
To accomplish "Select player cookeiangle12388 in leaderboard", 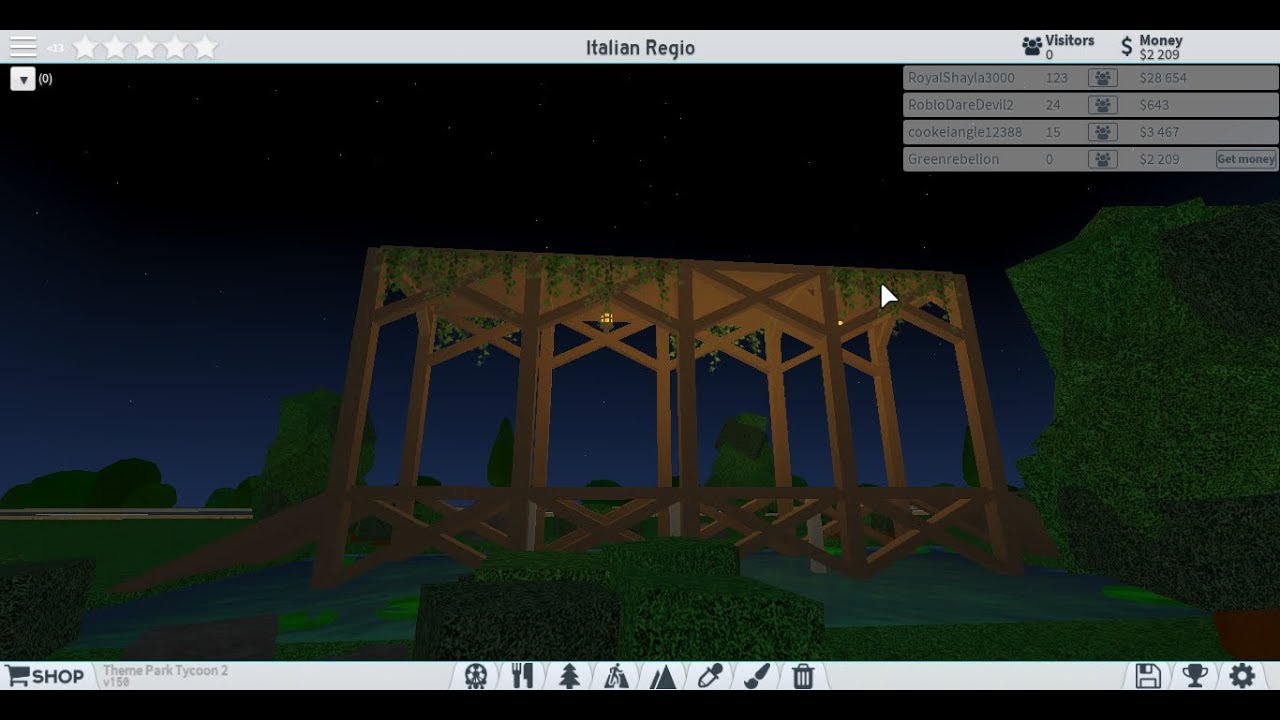I will 965,132.
